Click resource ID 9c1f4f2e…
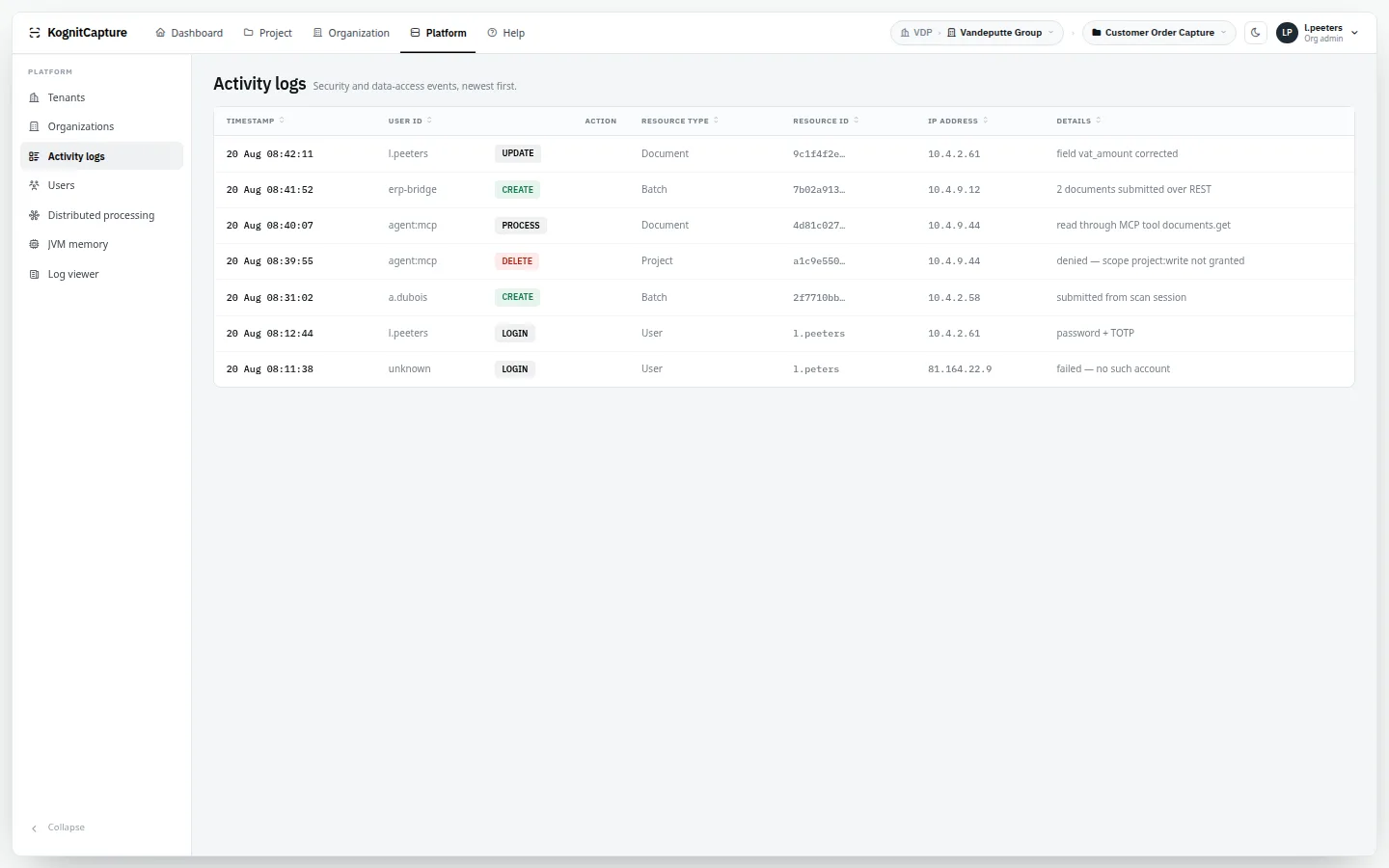Image resolution: width=1389 pixels, height=868 pixels. [x=819, y=154]
